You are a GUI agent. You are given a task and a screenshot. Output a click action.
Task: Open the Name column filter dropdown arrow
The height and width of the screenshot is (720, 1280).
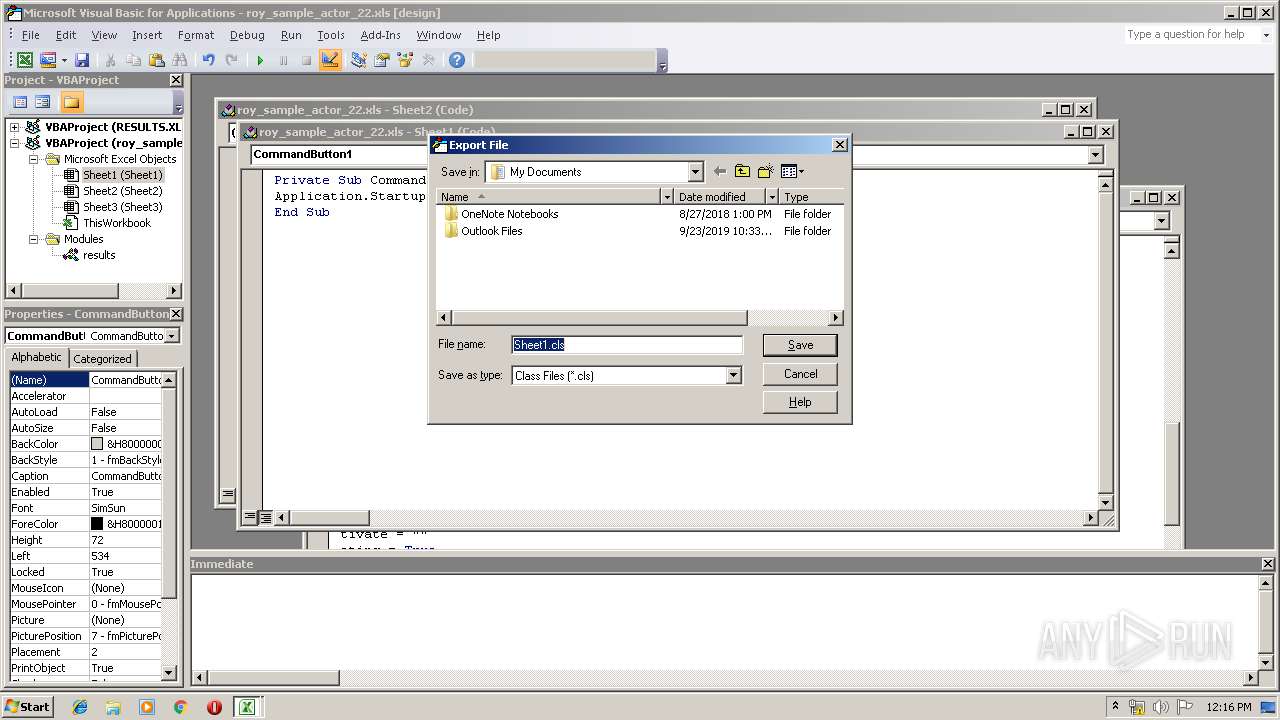[667, 197]
